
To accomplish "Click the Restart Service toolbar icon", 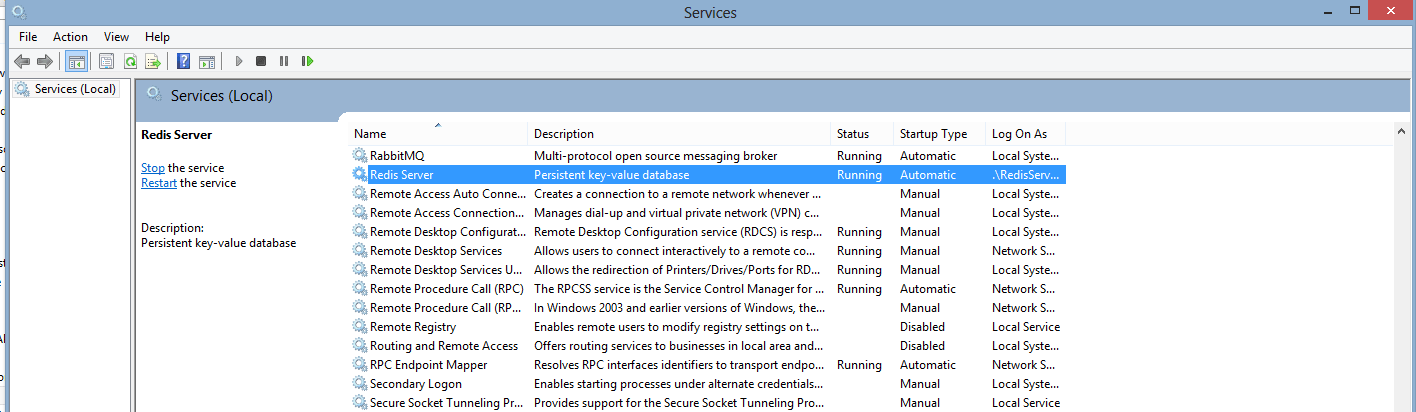I will click(307, 62).
